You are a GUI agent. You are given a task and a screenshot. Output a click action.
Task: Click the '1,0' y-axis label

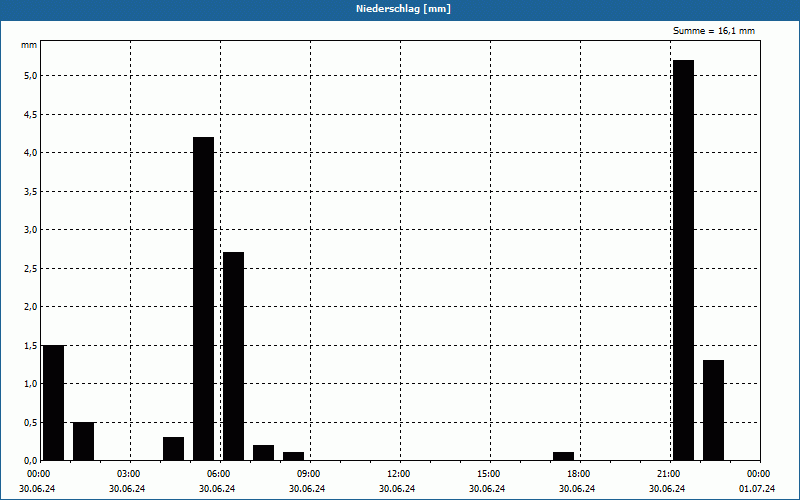pos(31,384)
